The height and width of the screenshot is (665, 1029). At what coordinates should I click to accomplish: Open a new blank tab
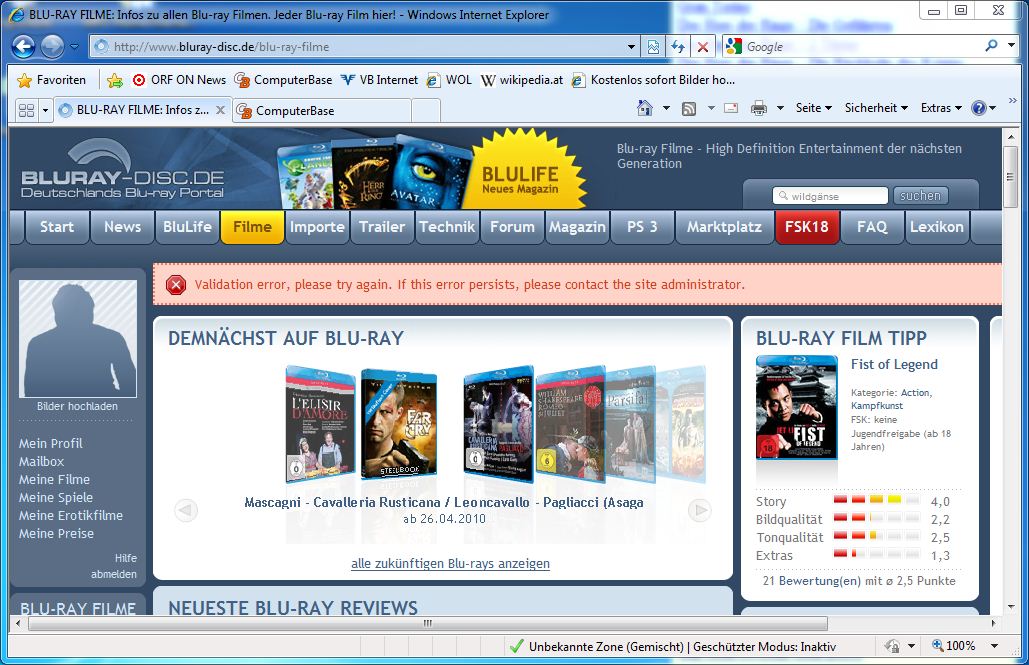pos(426,110)
